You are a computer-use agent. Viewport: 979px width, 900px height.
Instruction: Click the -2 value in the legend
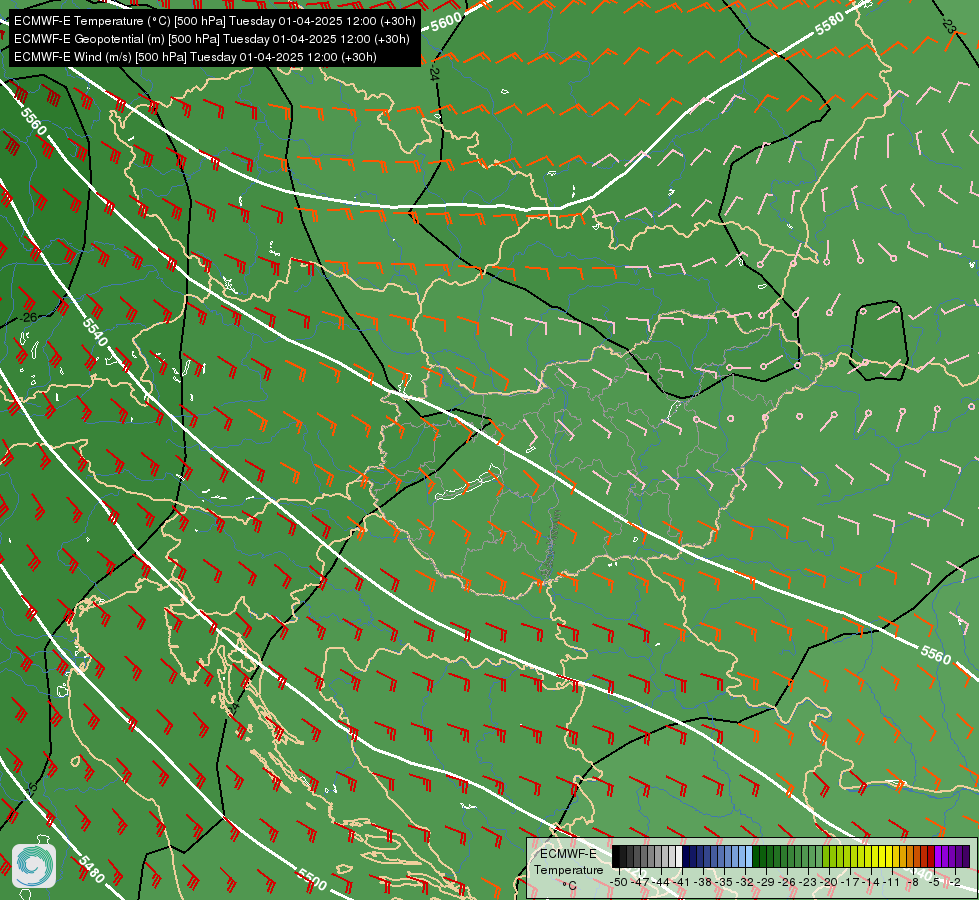click(955, 882)
